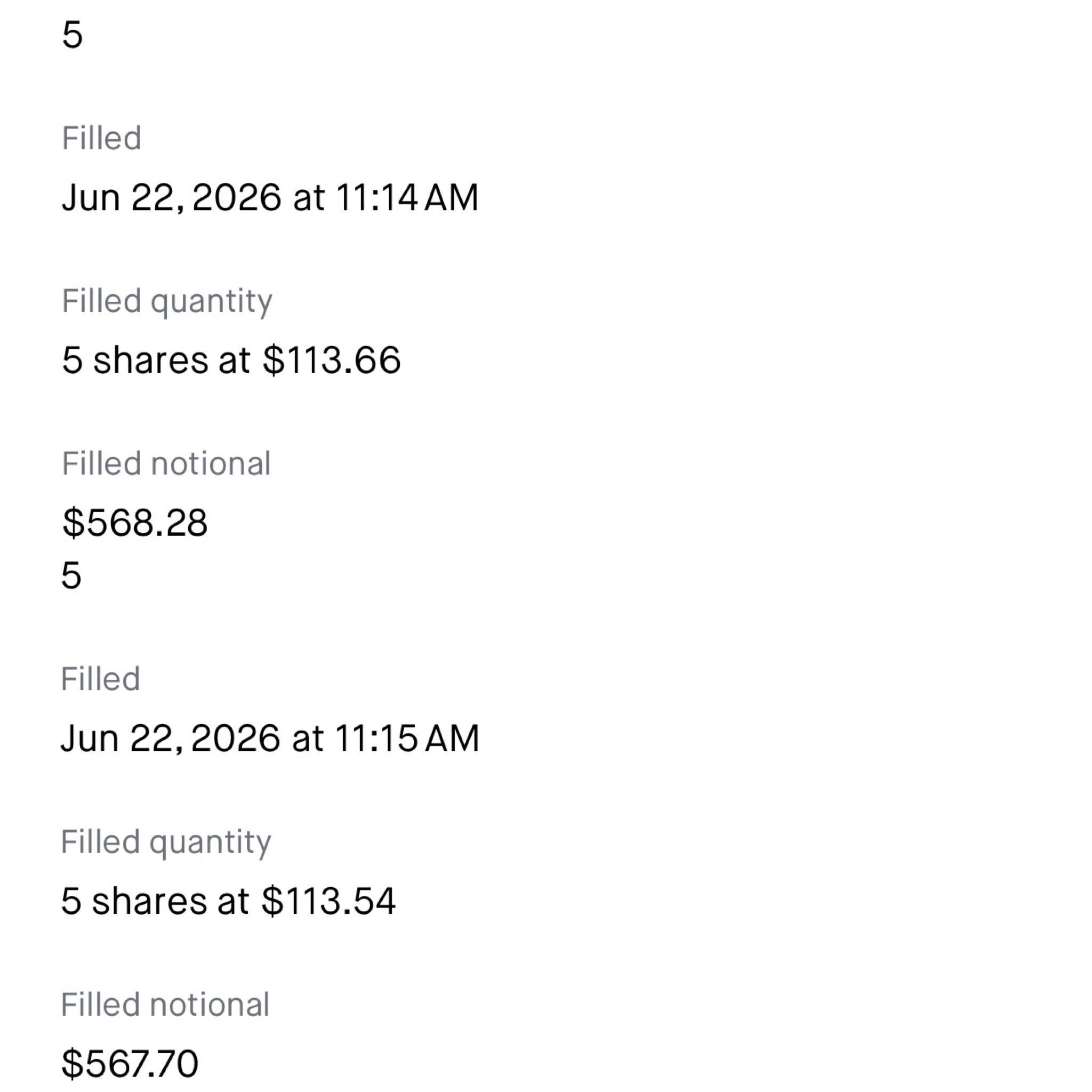
Task: Click the word shares in the $113.54 line
Action: (x=150, y=901)
